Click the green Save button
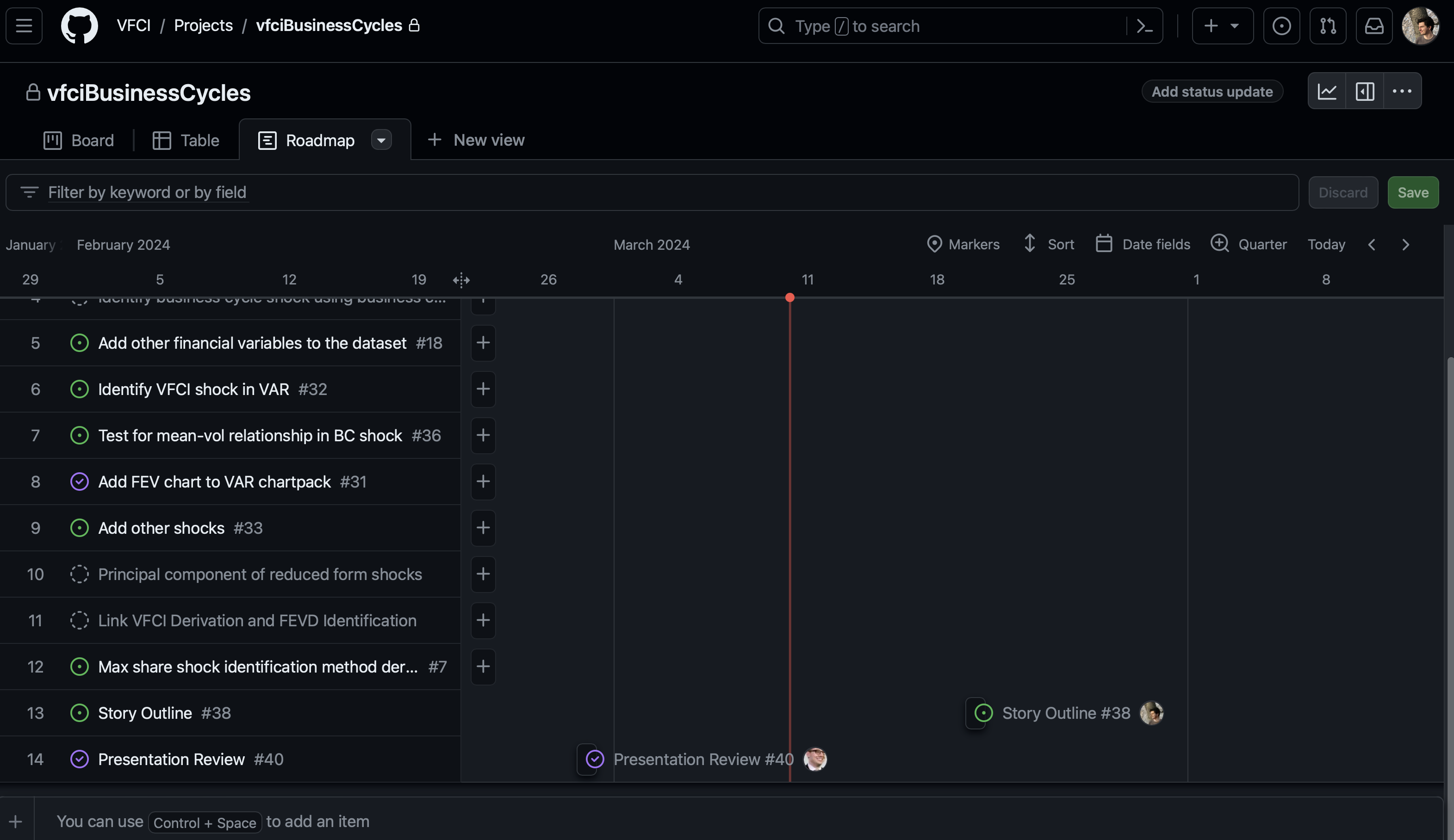 pos(1412,193)
